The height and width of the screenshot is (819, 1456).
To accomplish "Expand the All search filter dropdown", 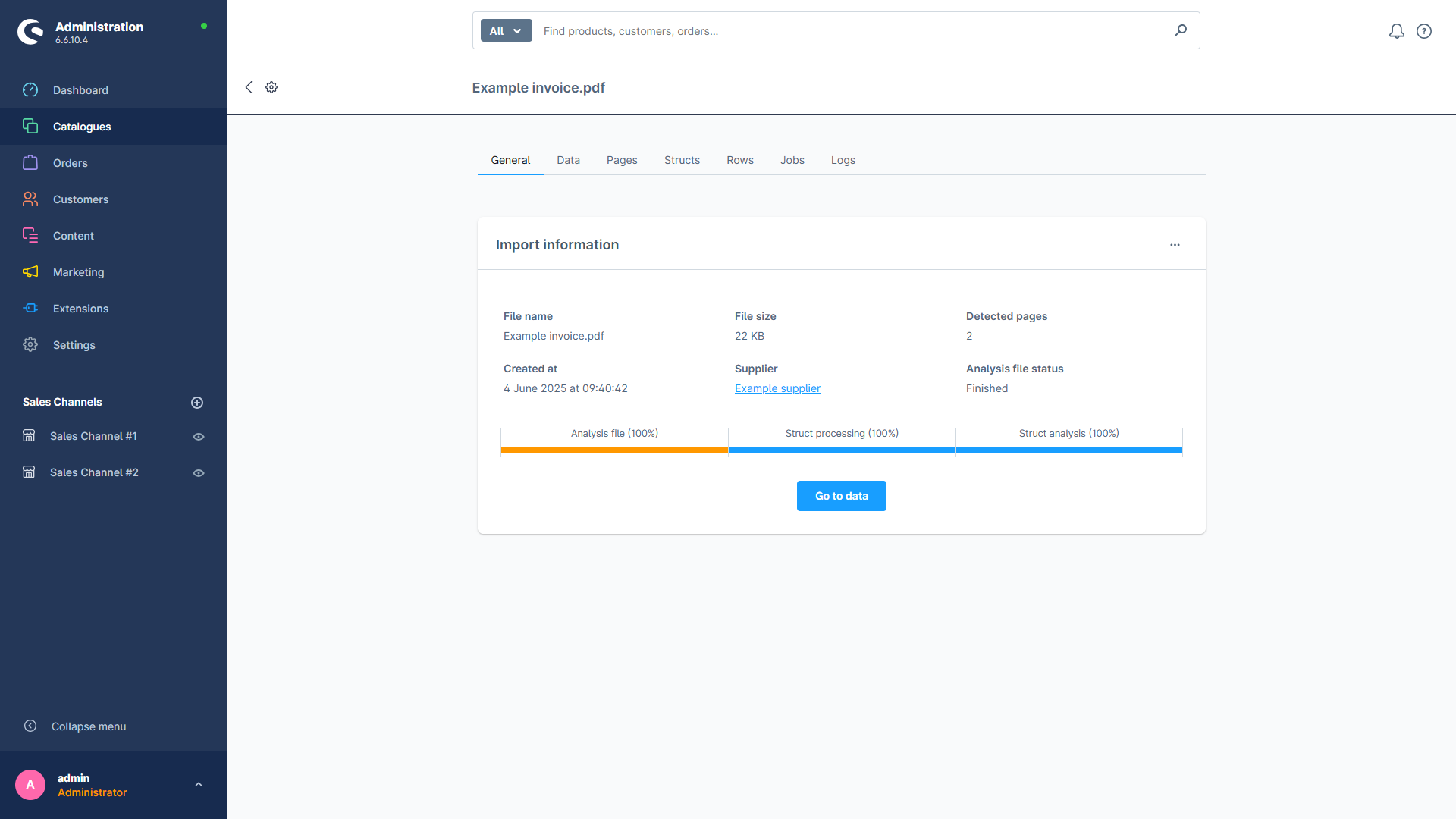I will click(506, 31).
